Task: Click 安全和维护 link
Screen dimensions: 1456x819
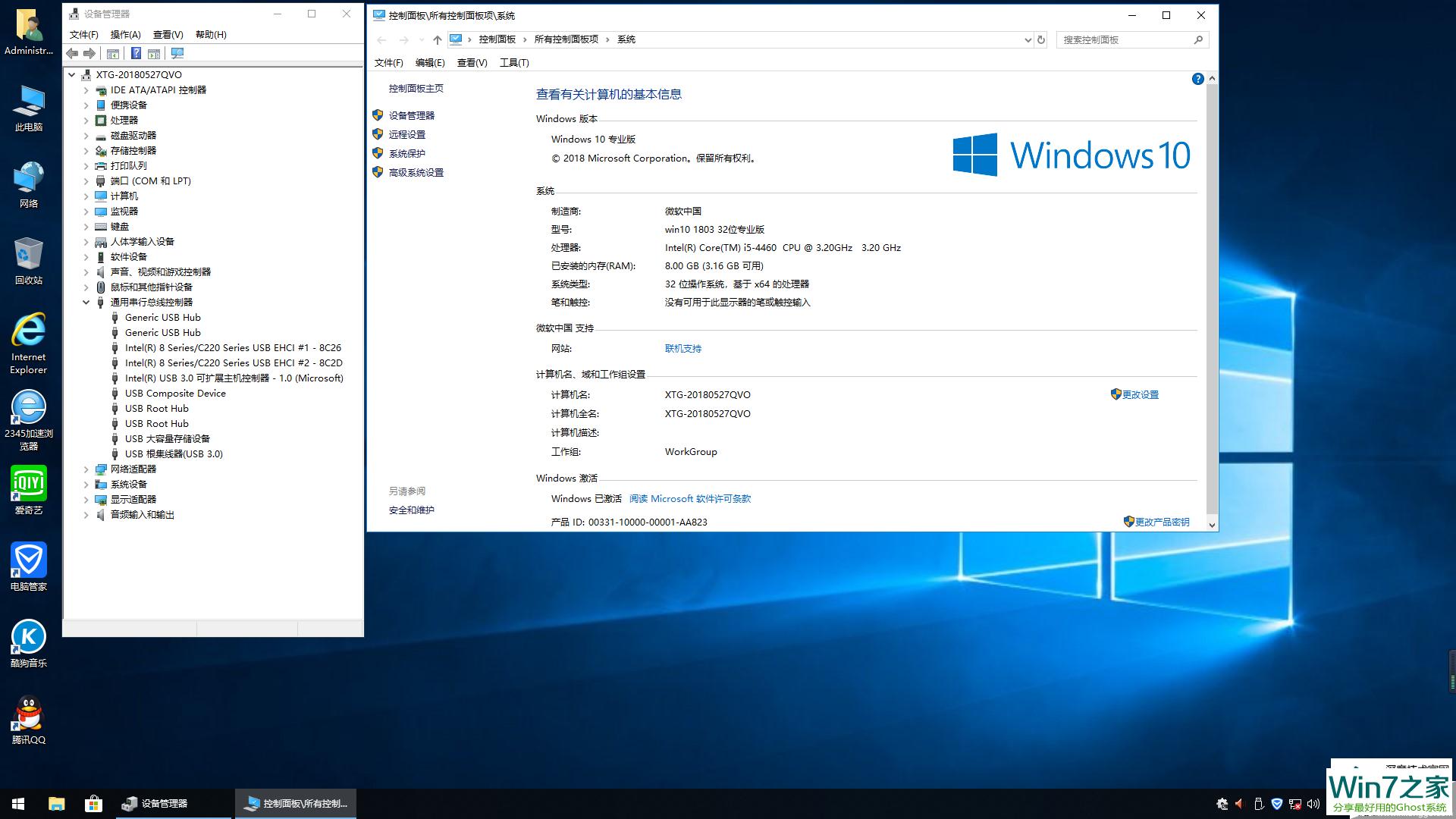Action: click(x=412, y=510)
